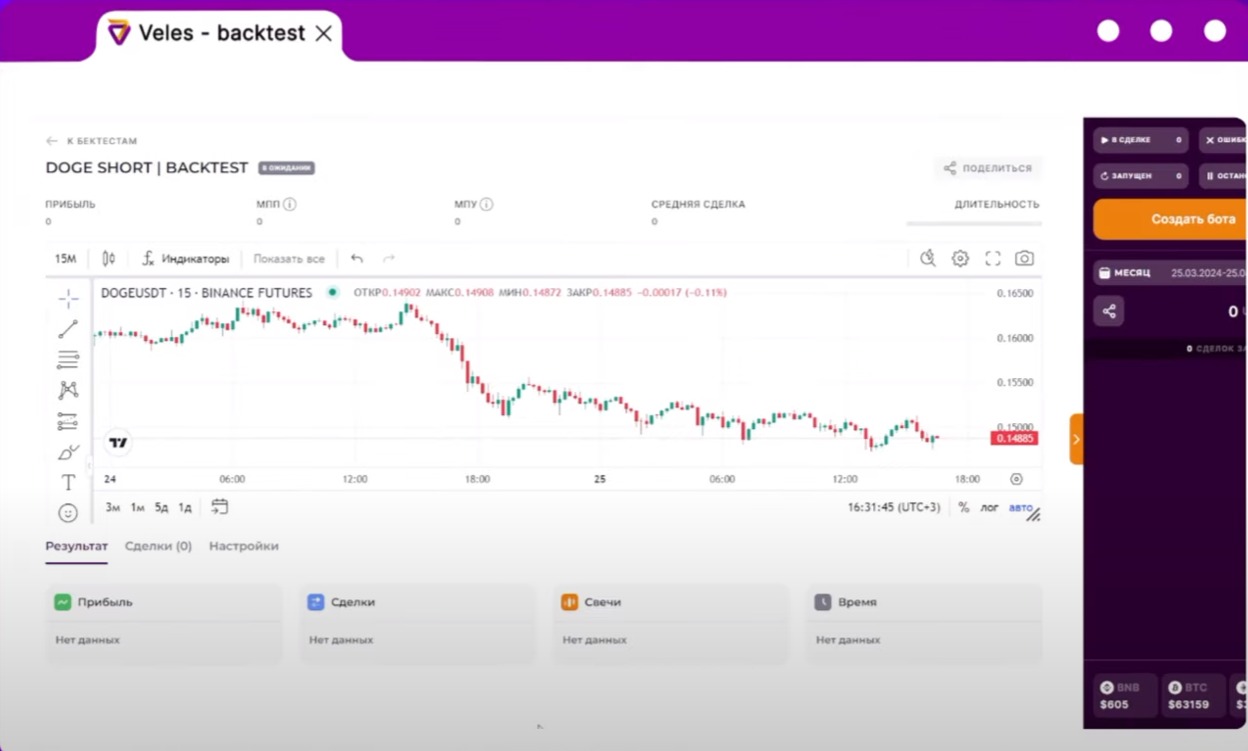Toggle авто auto scale
This screenshot has width=1248, height=751.
[1020, 508]
